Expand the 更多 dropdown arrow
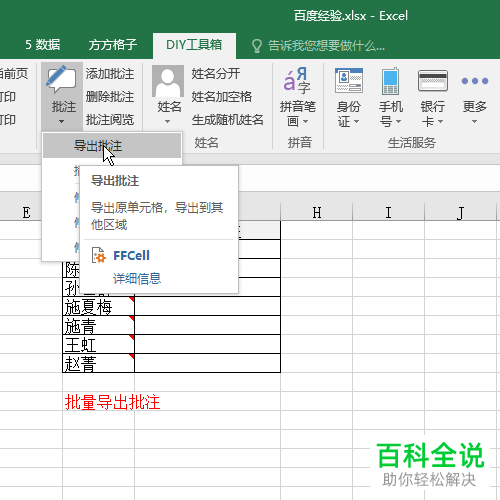This screenshot has width=500, height=500. coord(475,122)
